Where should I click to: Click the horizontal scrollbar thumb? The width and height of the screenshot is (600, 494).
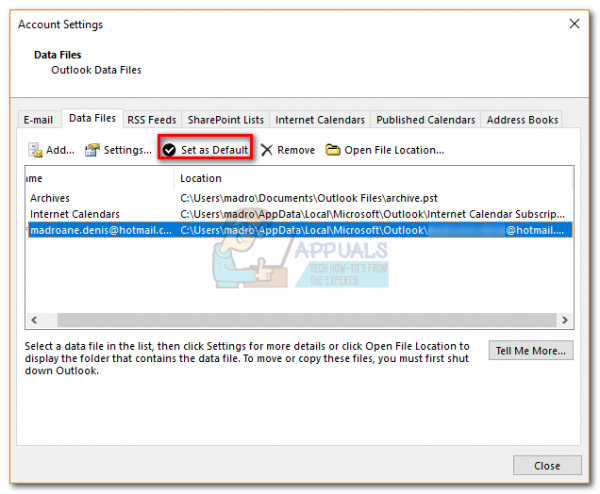[307, 320]
